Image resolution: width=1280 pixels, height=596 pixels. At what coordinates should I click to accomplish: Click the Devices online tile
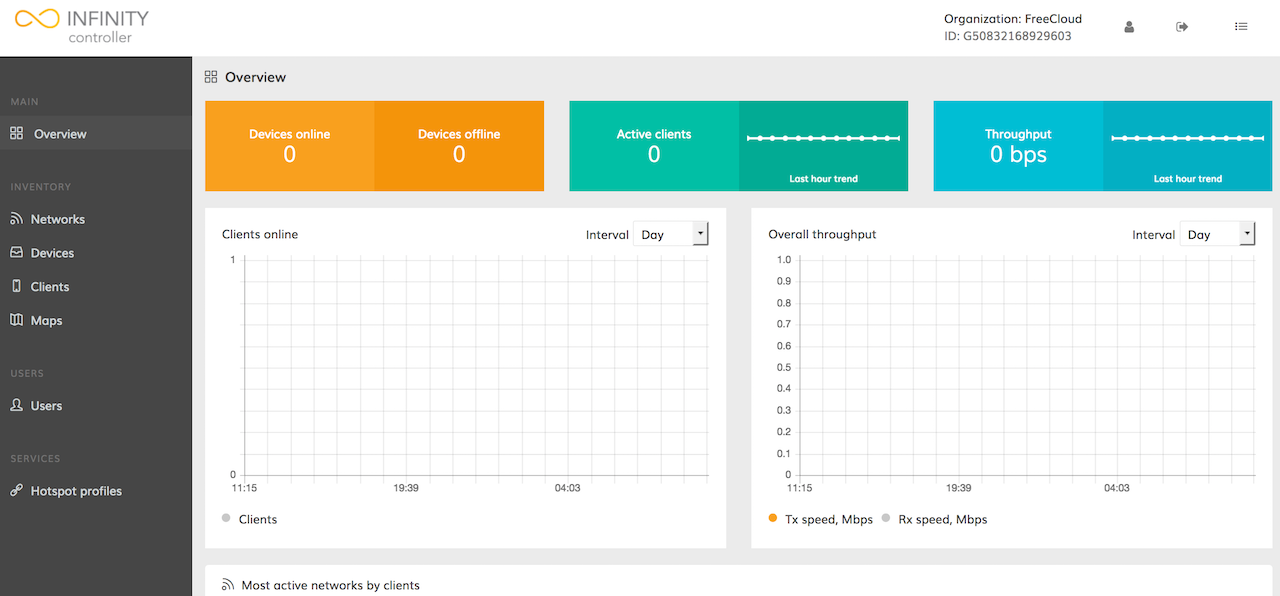pyautogui.click(x=289, y=146)
